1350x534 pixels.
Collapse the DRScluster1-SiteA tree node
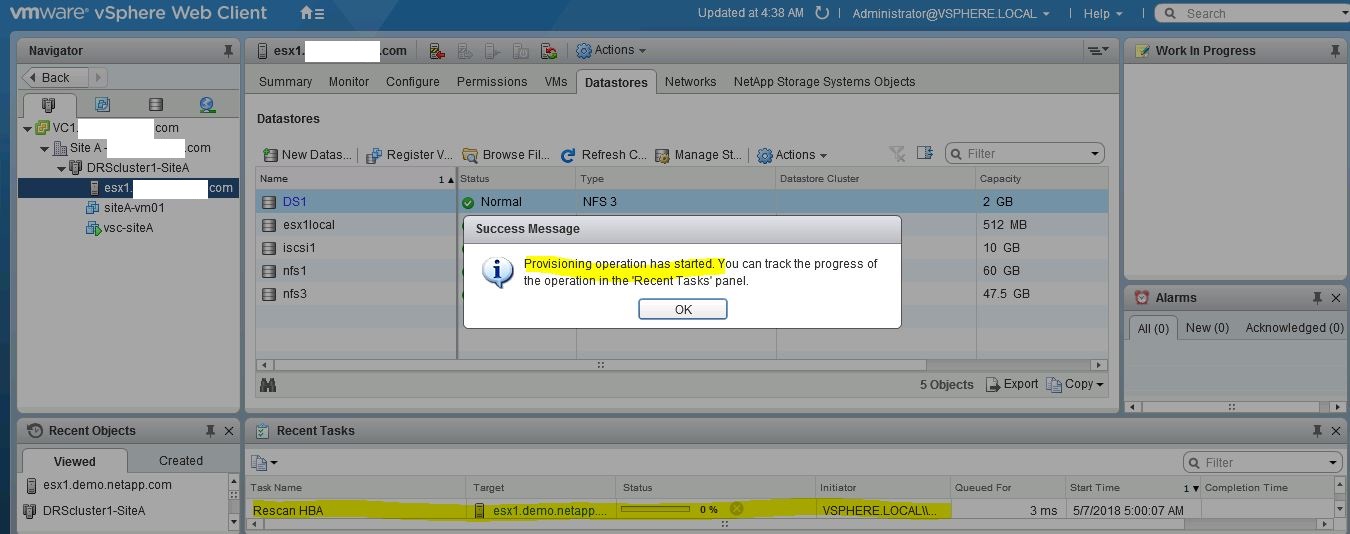point(62,168)
